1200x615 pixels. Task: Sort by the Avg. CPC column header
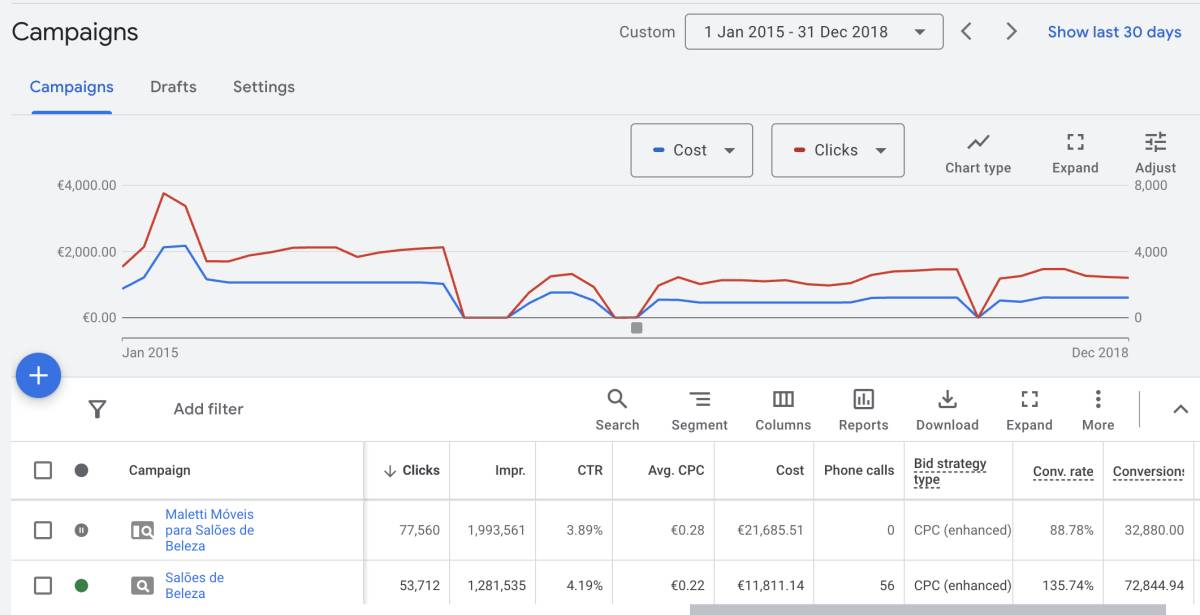[676, 470]
